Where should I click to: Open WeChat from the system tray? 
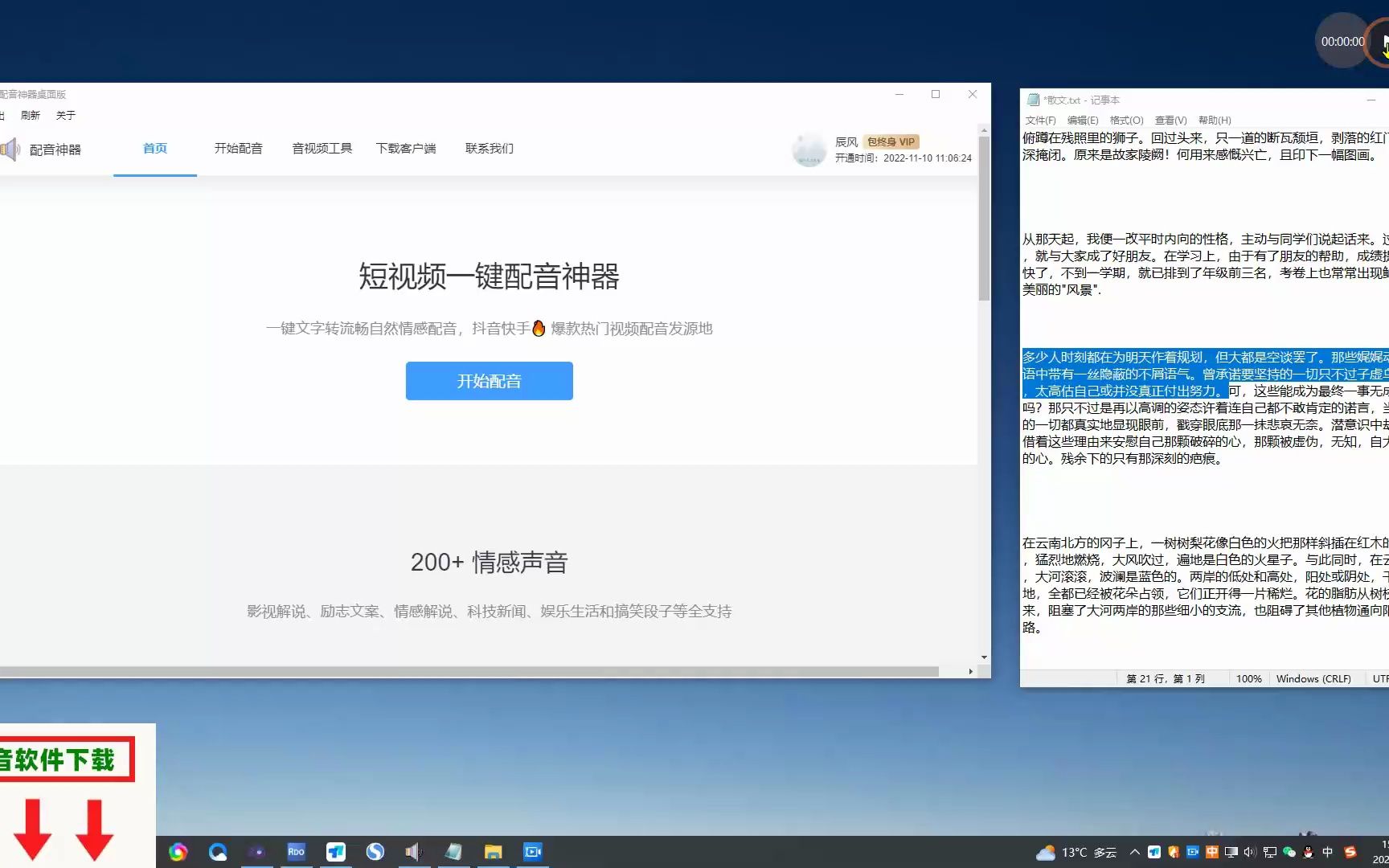pyautogui.click(x=1289, y=853)
